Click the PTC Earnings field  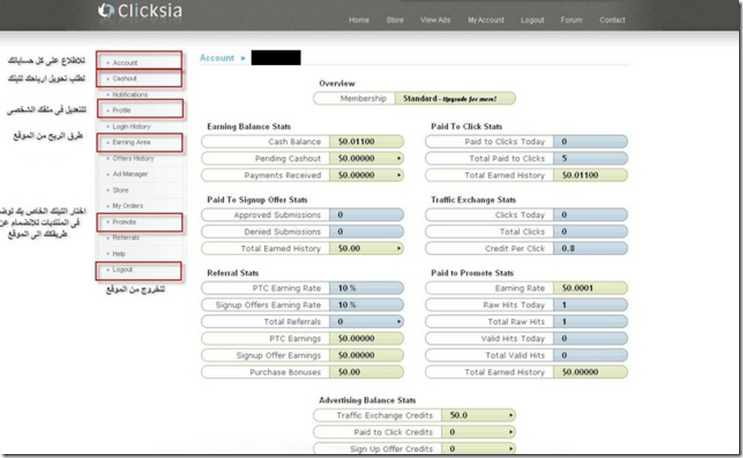point(302,339)
